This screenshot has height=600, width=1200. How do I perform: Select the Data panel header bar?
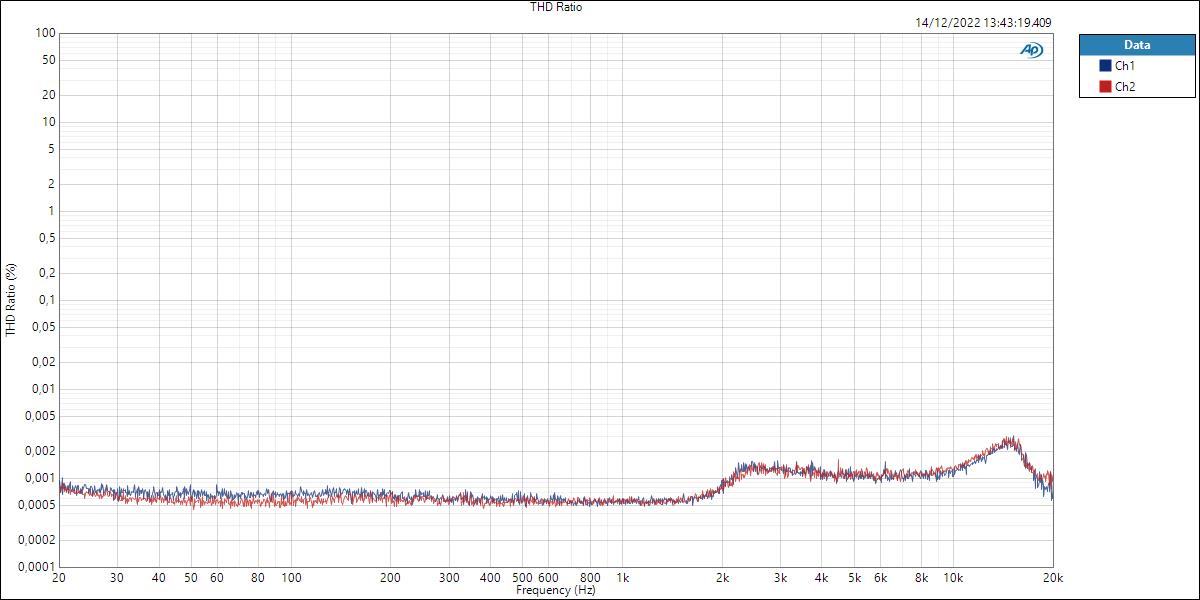click(x=1138, y=44)
